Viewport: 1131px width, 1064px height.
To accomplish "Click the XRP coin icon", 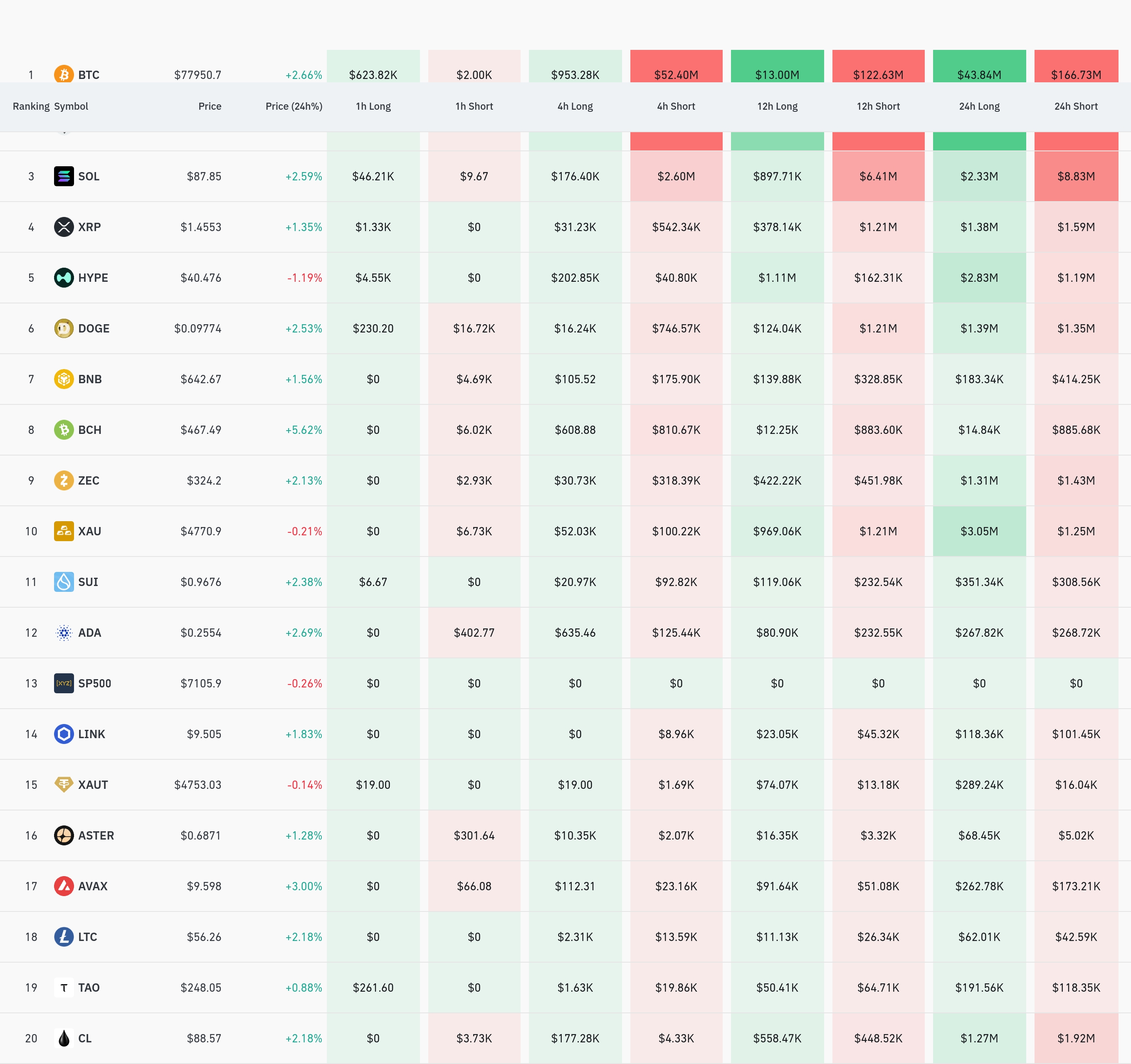I will pyautogui.click(x=64, y=227).
